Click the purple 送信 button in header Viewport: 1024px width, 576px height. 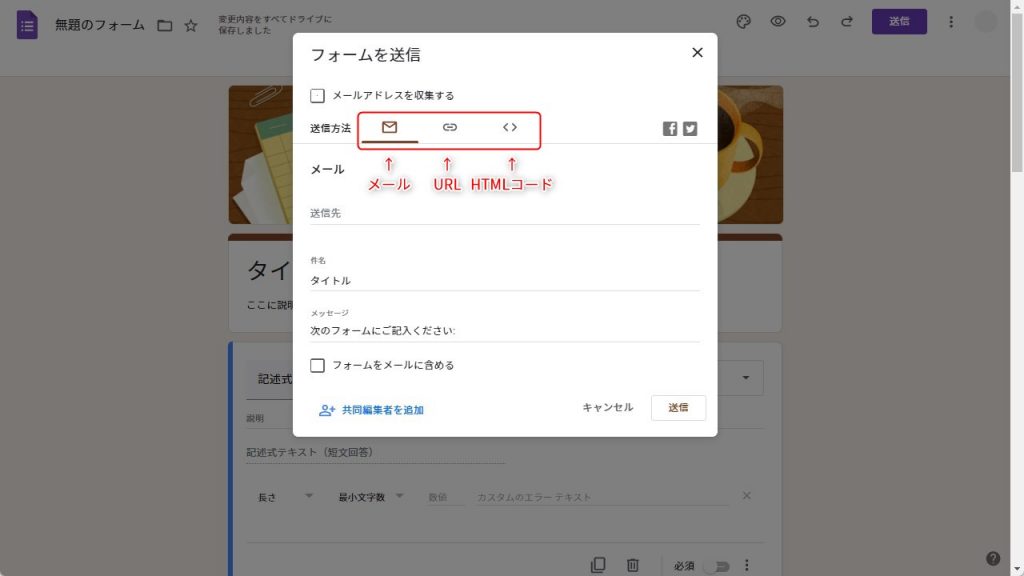click(899, 22)
